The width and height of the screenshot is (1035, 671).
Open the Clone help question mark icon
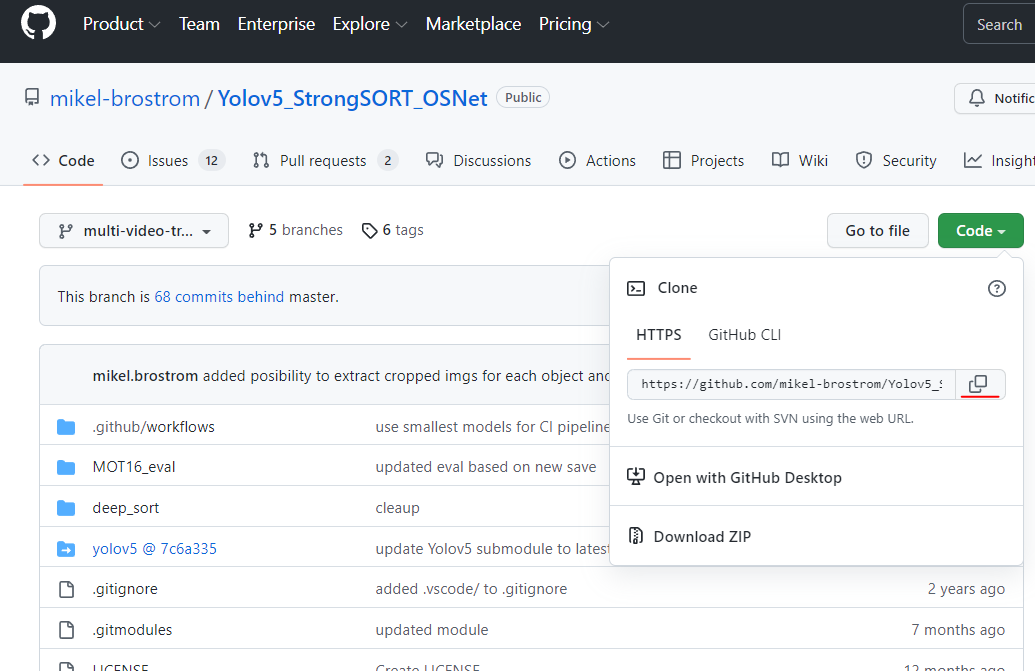[996, 288]
